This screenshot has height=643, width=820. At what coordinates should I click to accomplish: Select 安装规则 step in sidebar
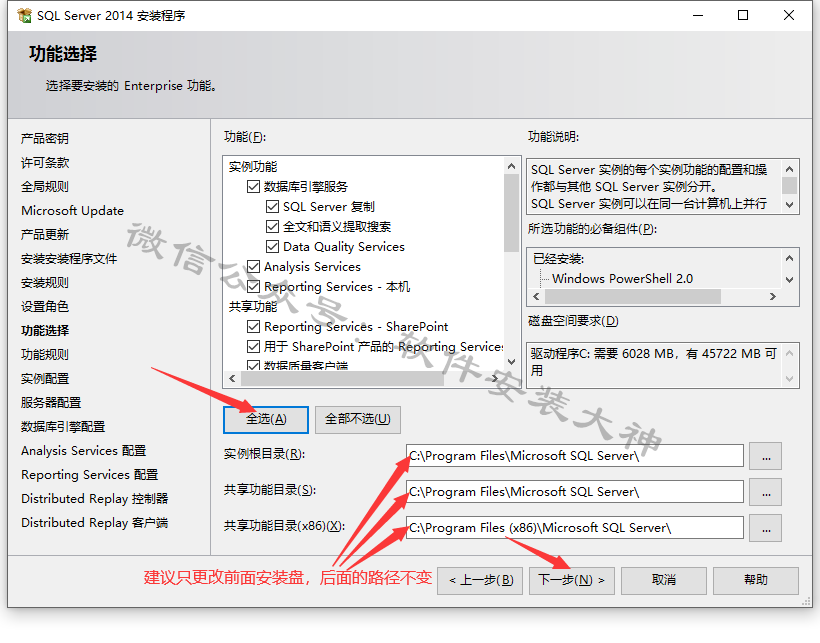coord(45,283)
